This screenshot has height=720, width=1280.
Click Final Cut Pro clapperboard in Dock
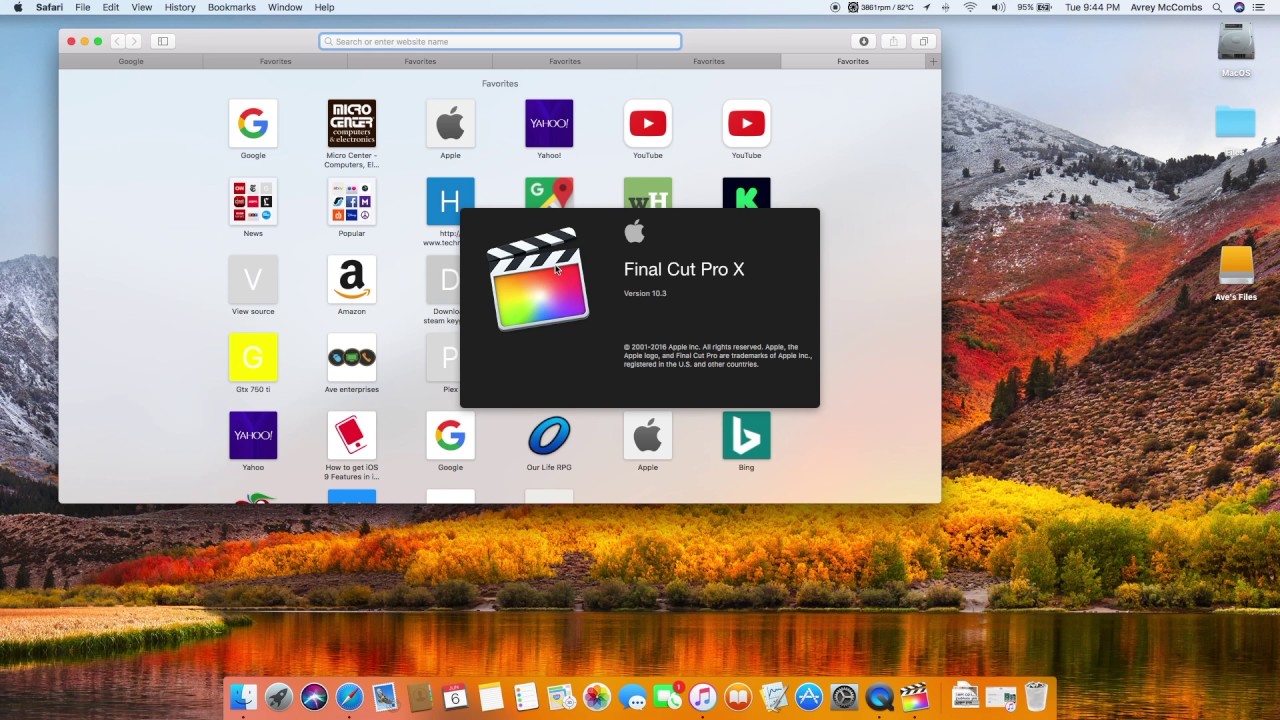(x=915, y=697)
